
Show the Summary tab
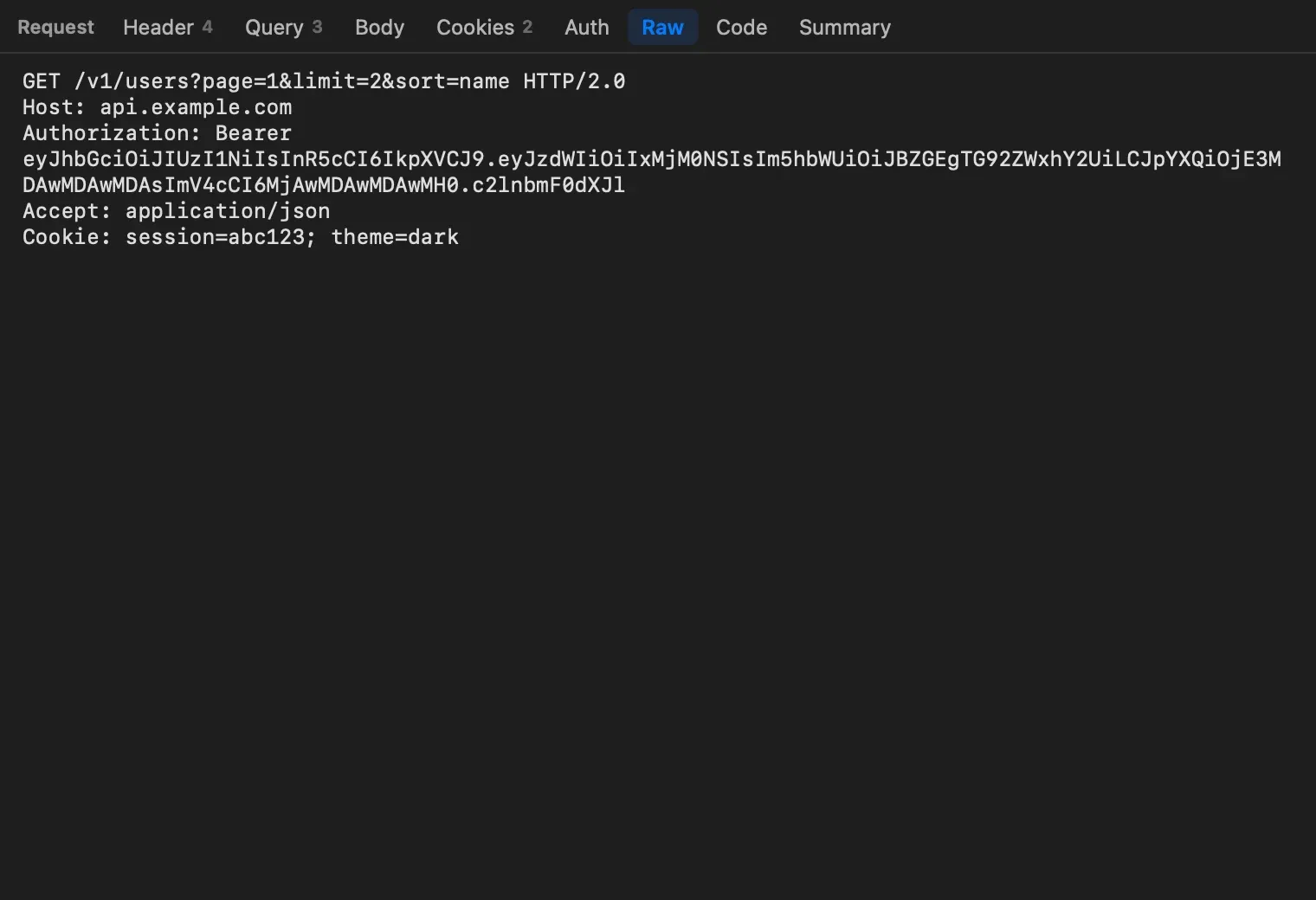(844, 28)
